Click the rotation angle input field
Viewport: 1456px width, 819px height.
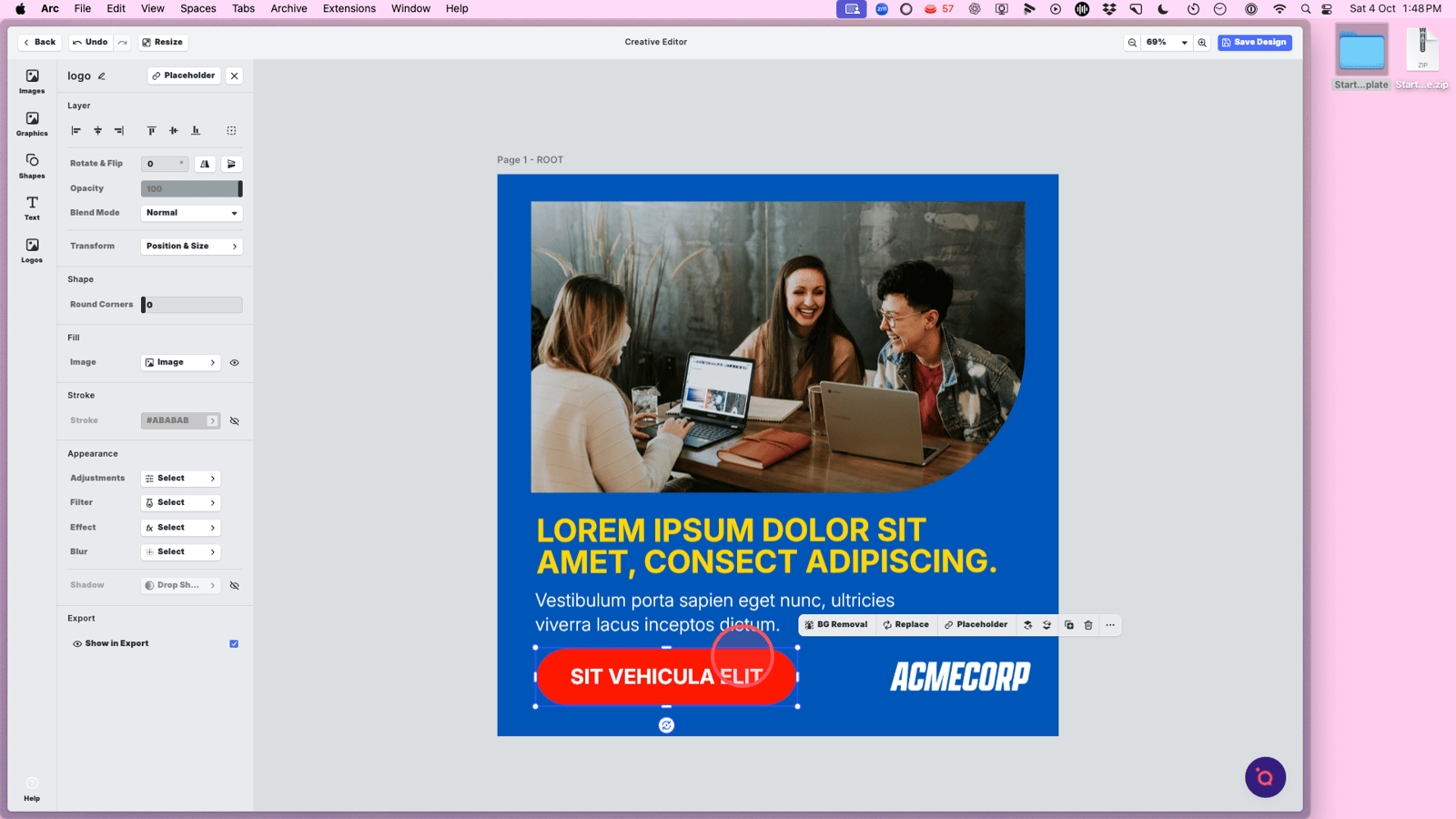pos(165,164)
